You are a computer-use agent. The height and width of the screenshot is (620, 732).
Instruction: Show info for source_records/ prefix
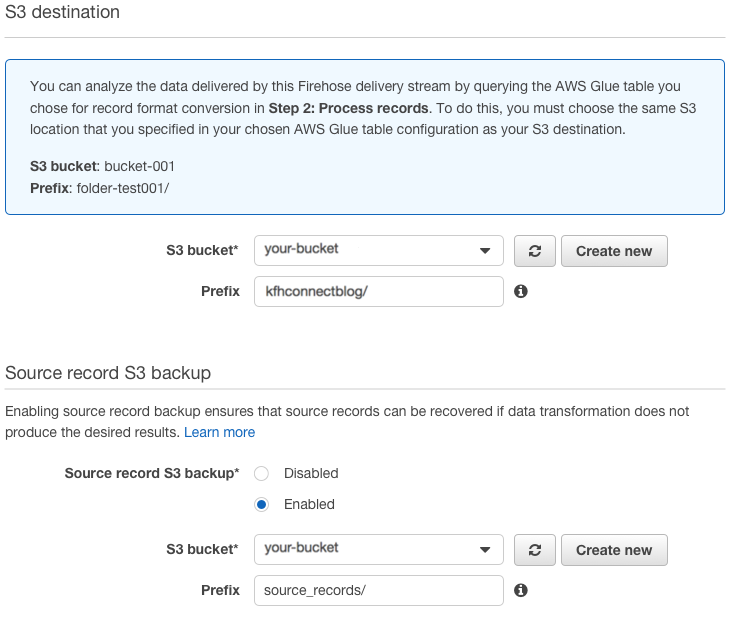click(520, 591)
